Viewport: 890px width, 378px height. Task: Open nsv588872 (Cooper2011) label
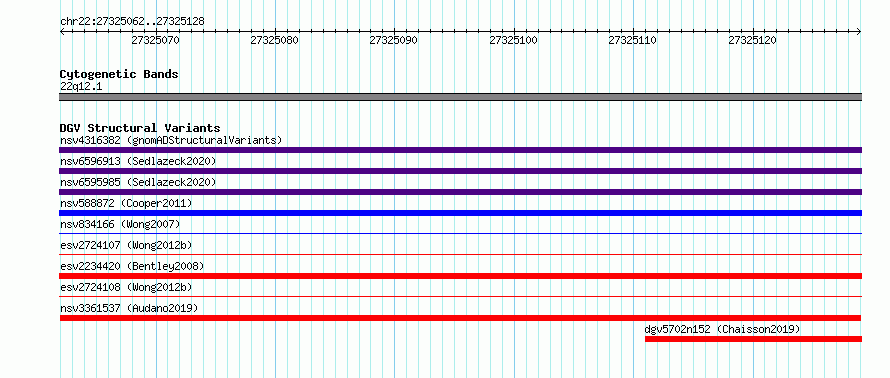(126, 203)
